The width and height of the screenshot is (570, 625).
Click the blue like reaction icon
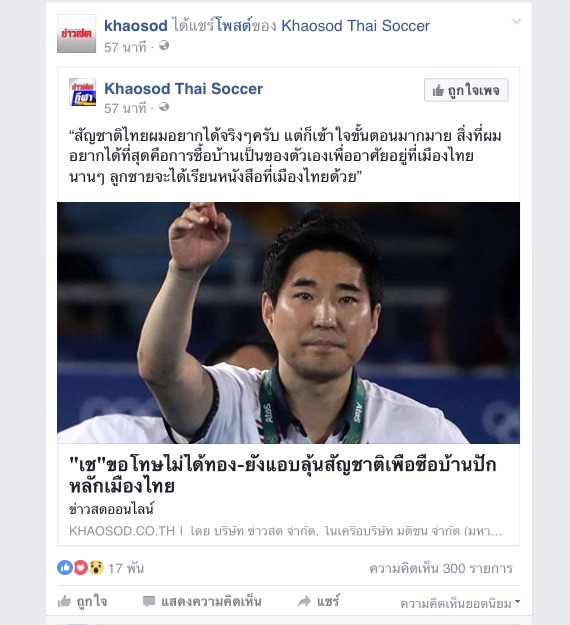65,567
